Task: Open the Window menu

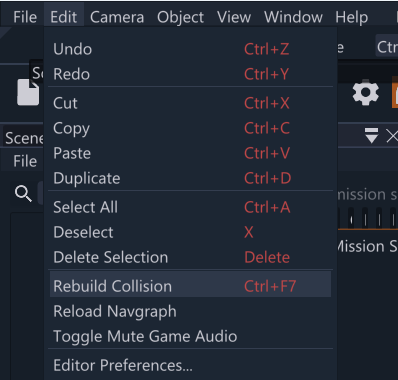Action: (293, 17)
